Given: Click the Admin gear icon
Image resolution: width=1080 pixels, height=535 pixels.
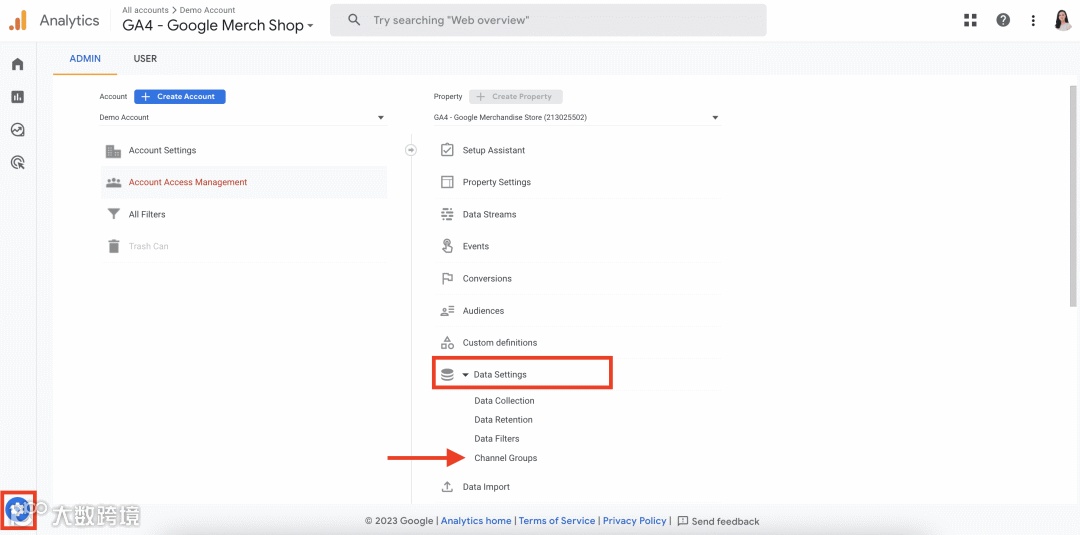Looking at the screenshot, I should (x=19, y=510).
